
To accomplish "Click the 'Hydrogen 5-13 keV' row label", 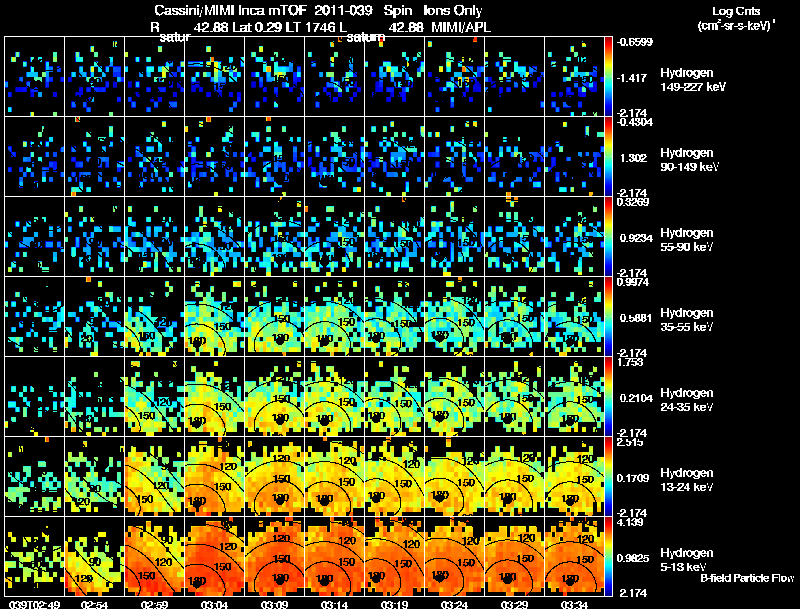I will 687,560.
